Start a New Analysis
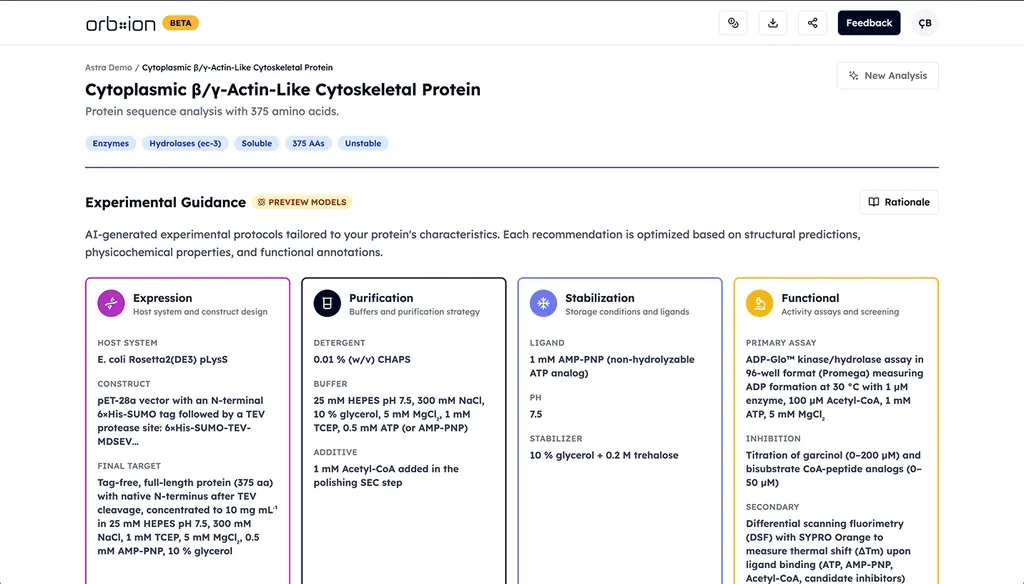The image size is (1024, 584). click(887, 76)
